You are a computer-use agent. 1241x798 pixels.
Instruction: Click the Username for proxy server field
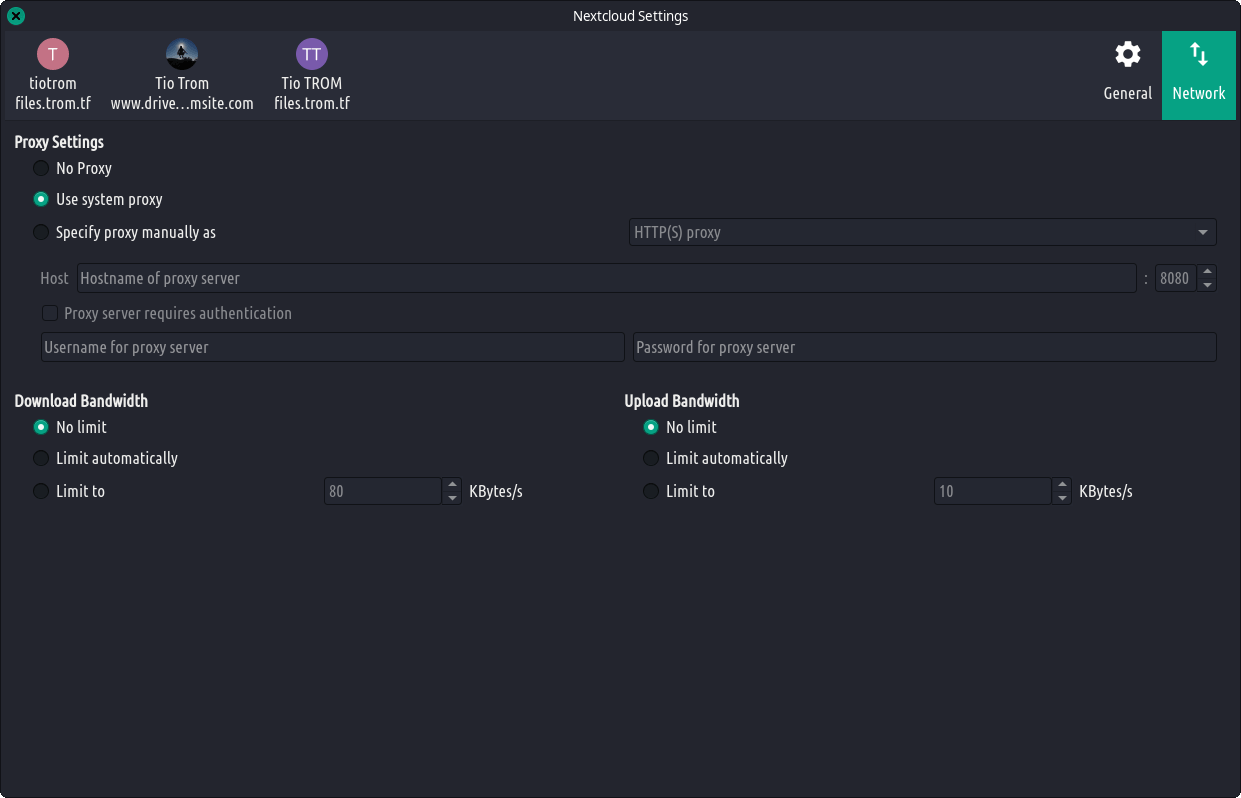pyautogui.click(x=332, y=347)
